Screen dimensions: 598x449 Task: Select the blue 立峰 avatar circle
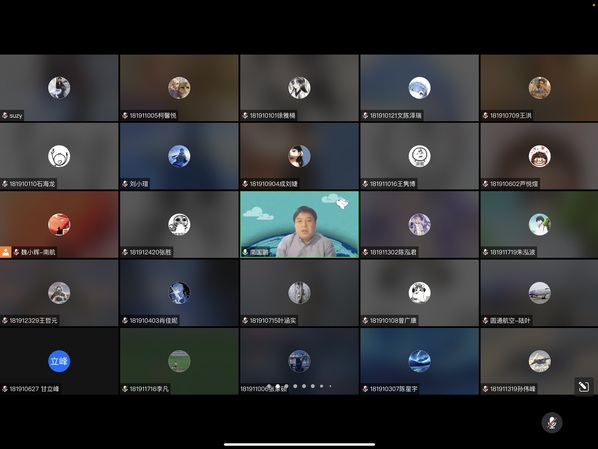59,361
